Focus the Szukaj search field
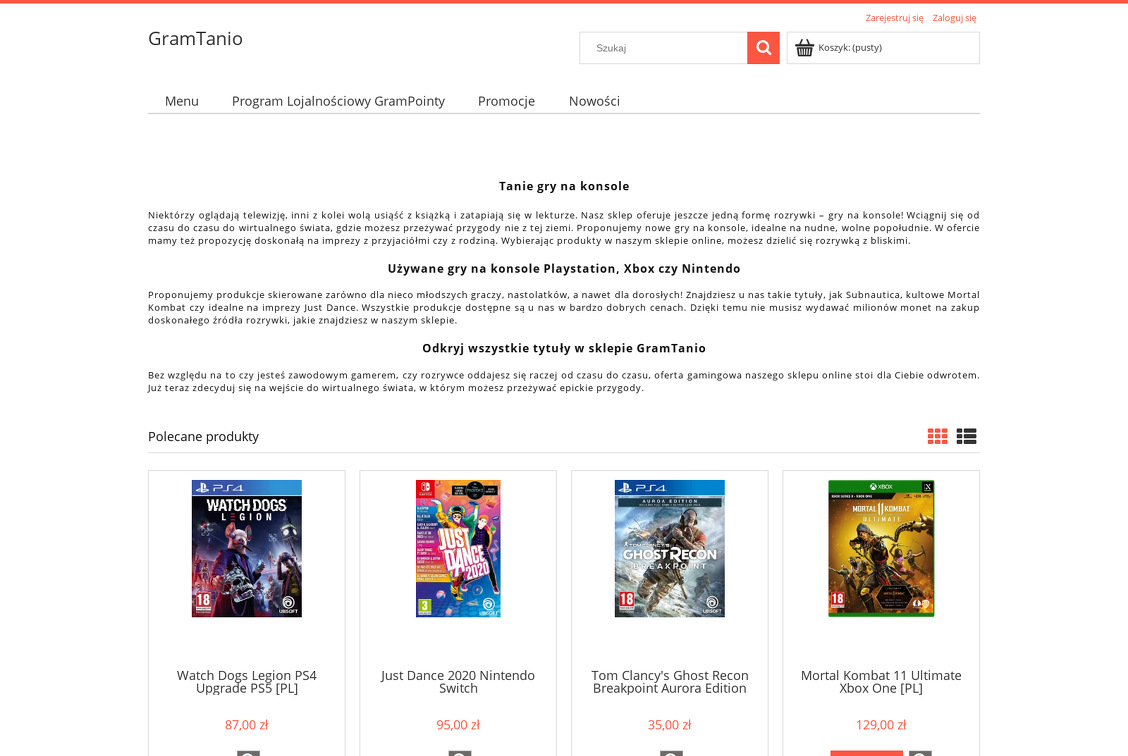The width and height of the screenshot is (1128, 756). (x=663, y=48)
